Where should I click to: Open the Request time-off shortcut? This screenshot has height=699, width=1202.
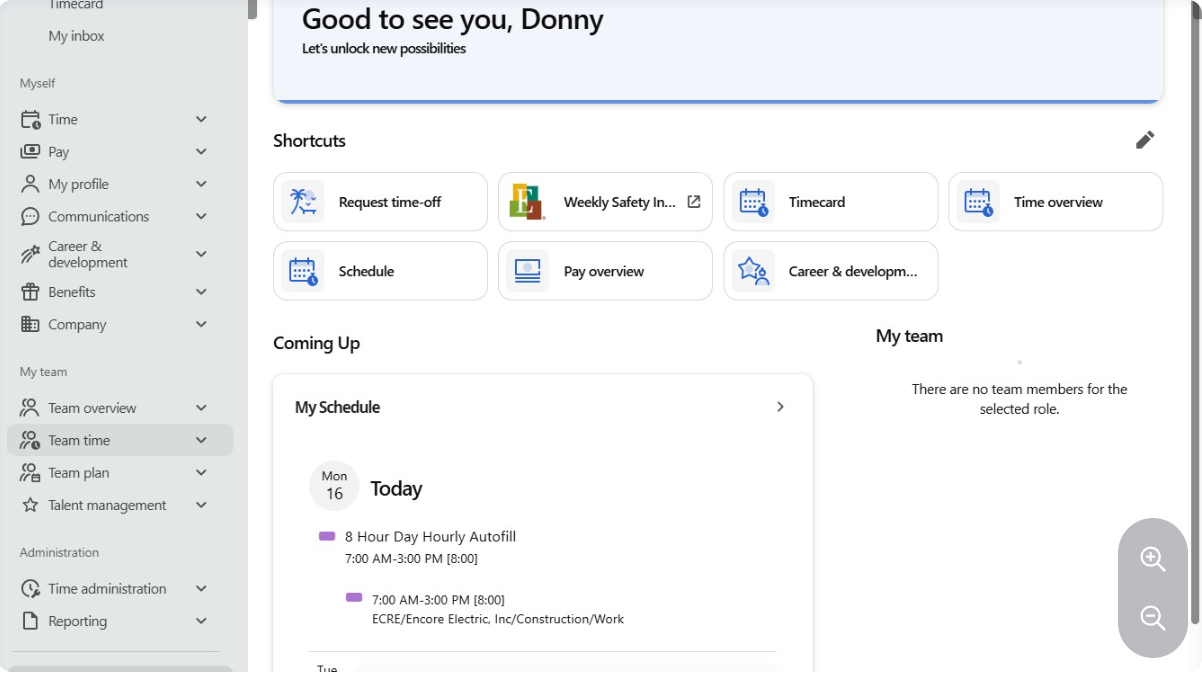click(x=380, y=202)
